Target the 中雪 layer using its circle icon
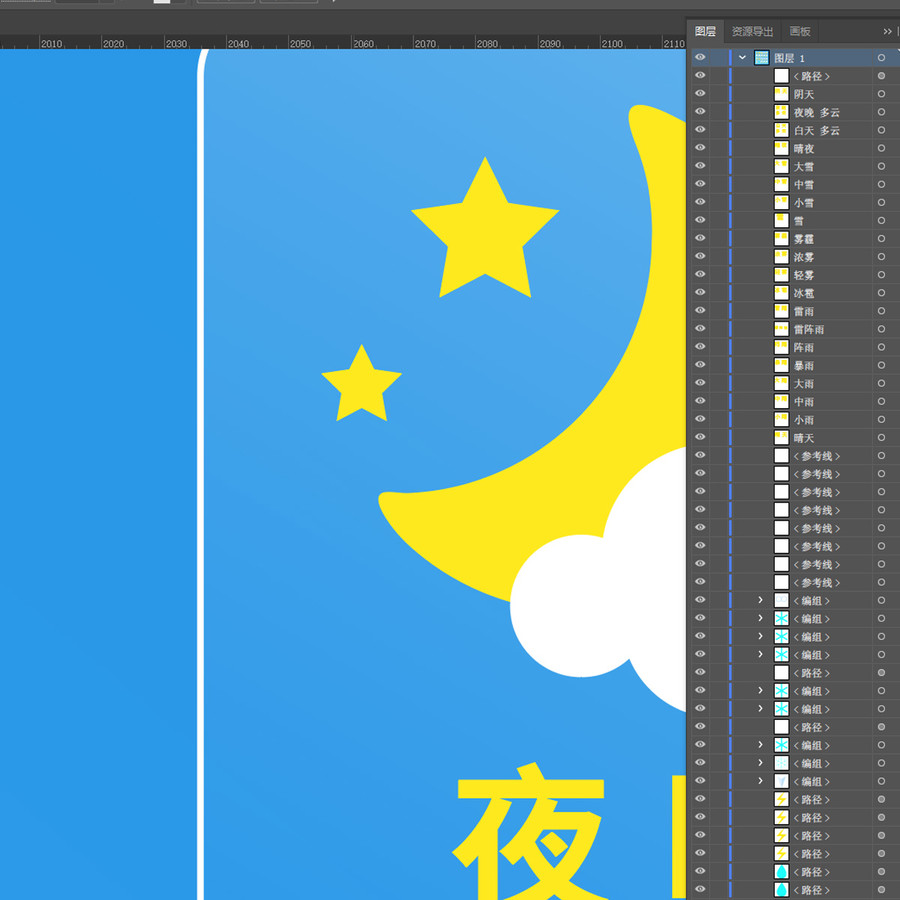Viewport: 900px width, 900px height. 881,184
